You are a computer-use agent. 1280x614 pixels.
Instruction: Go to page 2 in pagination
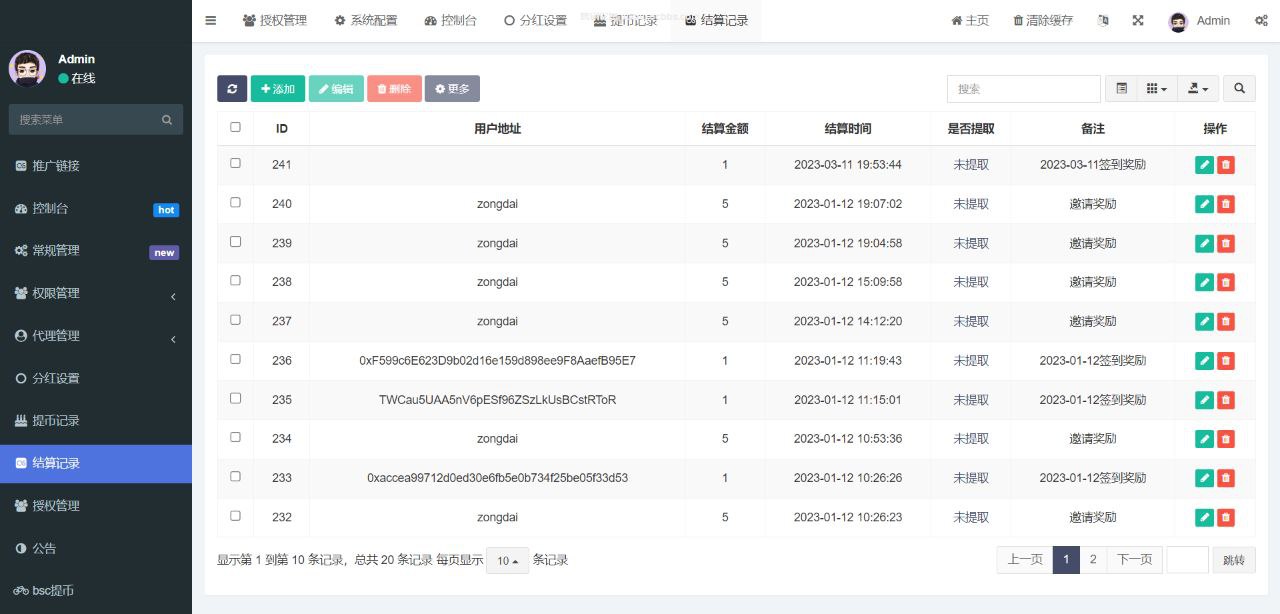pos(1092,560)
